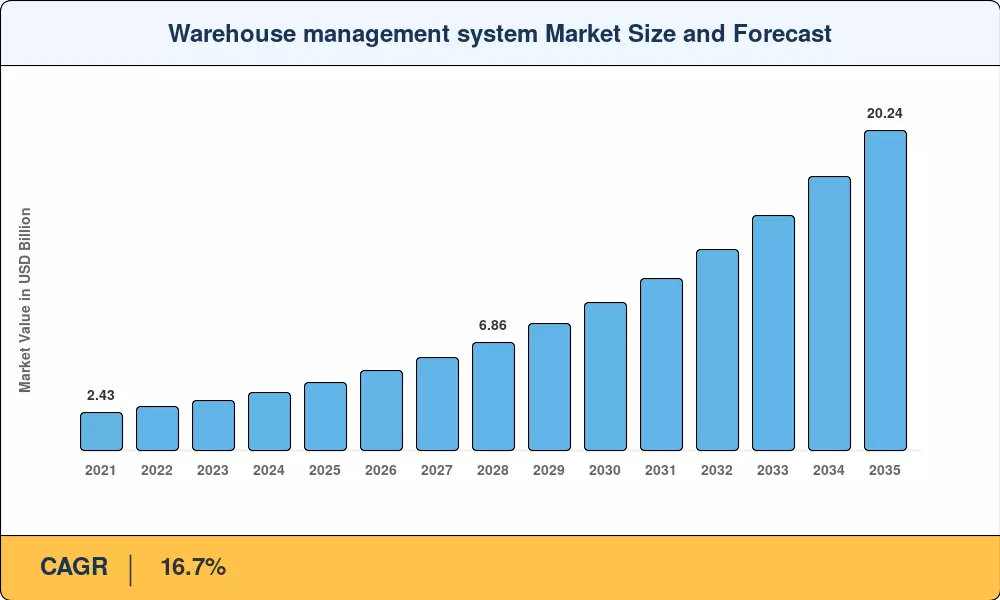The height and width of the screenshot is (600, 1000).
Task: Click the 6.86 value label
Action: click(x=493, y=325)
